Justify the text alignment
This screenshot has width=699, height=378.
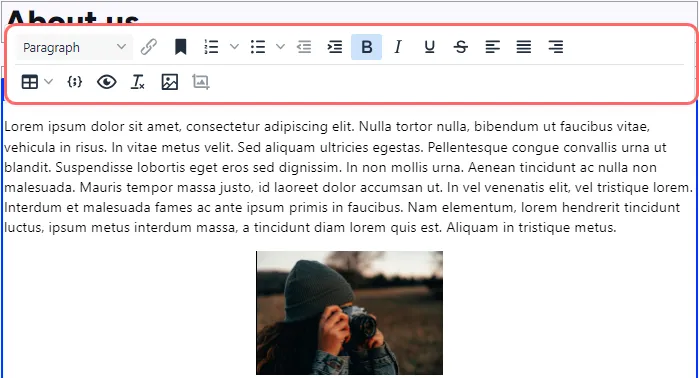click(x=524, y=47)
